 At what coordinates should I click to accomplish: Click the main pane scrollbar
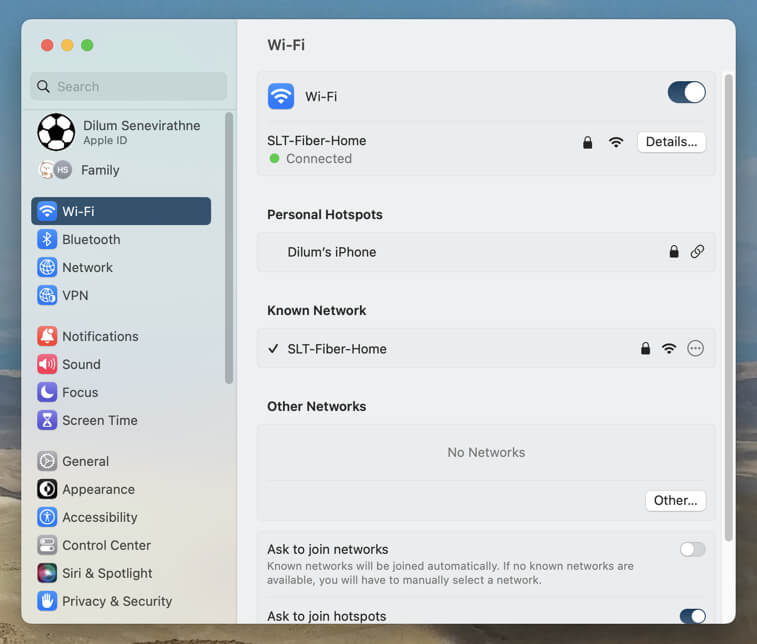[x=729, y=308]
